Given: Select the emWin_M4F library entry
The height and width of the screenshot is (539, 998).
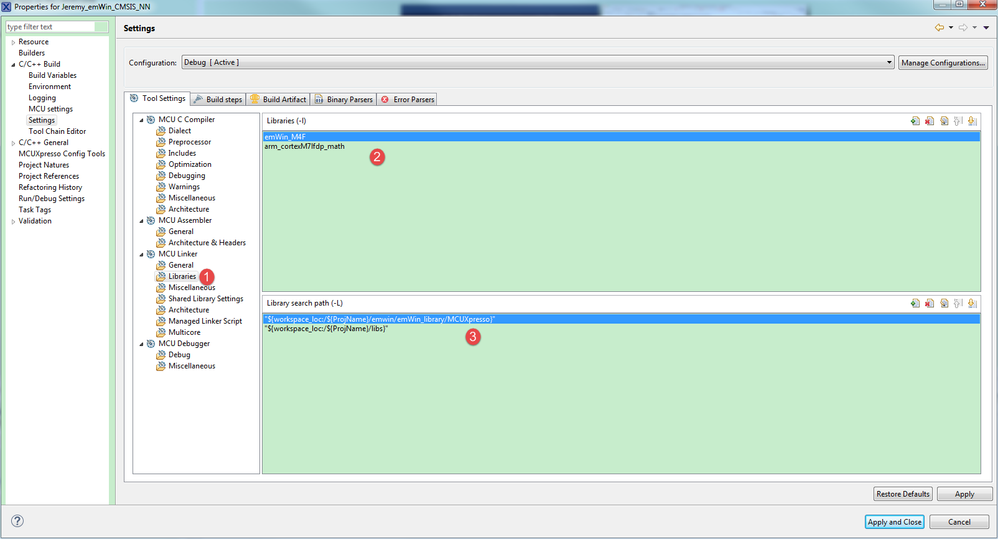Looking at the screenshot, I should [621, 137].
